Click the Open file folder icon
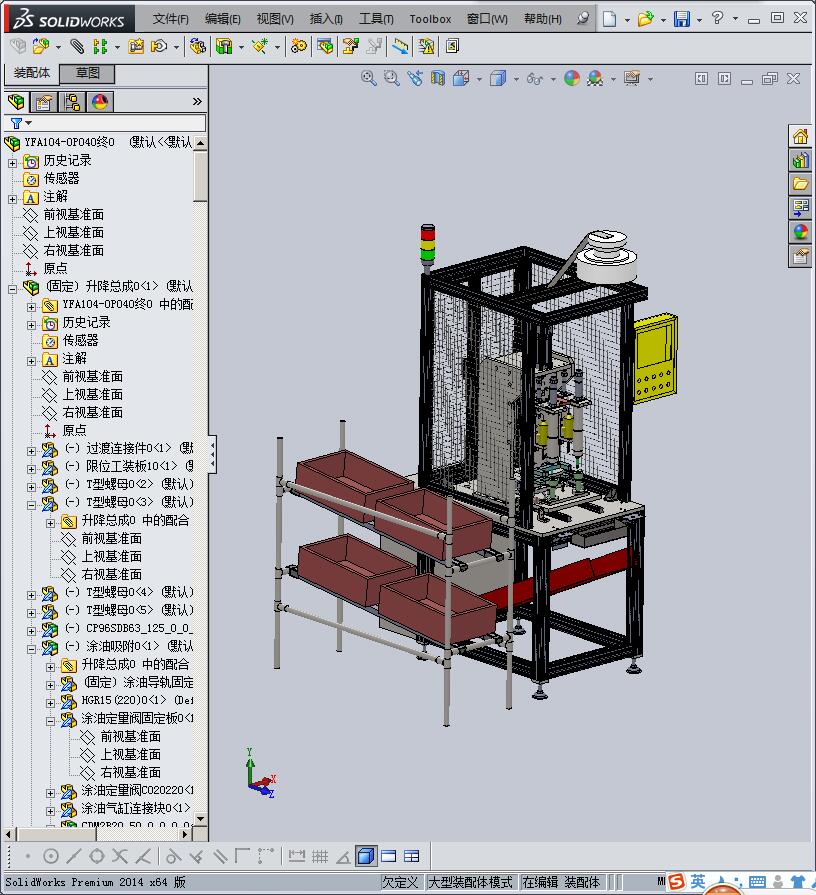The height and width of the screenshot is (895, 816). click(x=645, y=19)
